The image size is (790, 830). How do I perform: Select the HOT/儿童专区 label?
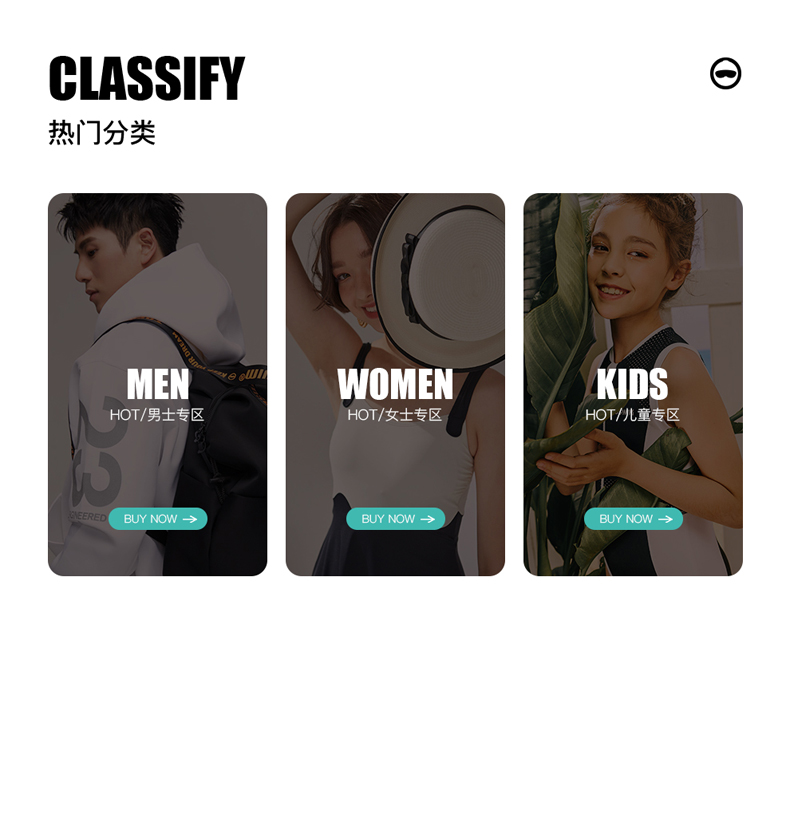coord(632,414)
